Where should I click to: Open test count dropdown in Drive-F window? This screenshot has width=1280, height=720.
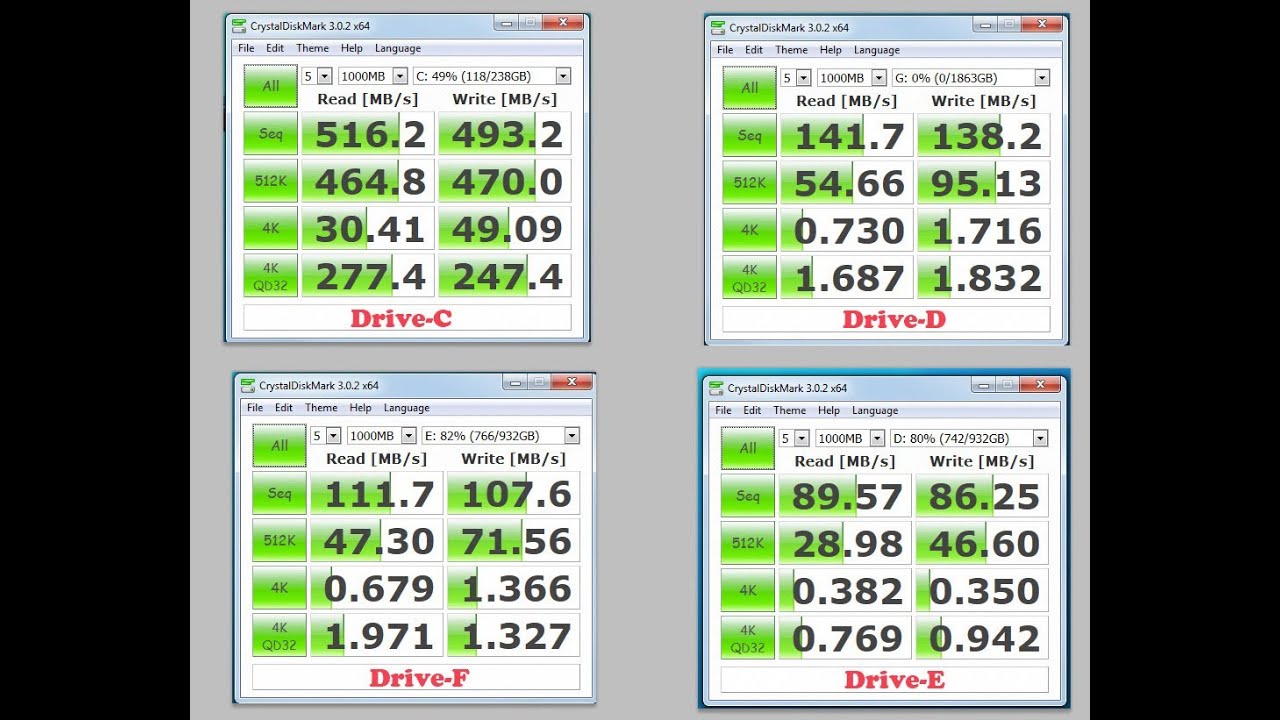pos(325,436)
